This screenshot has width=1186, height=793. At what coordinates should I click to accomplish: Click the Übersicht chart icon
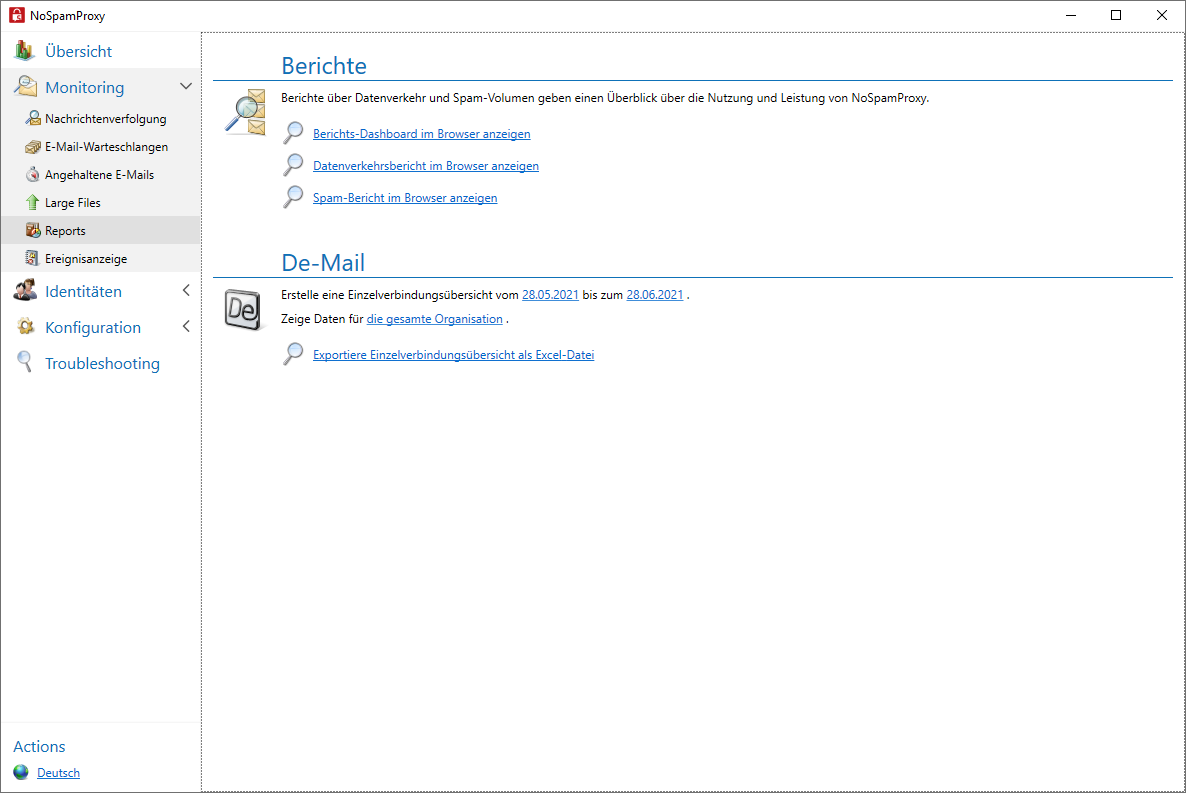click(24, 51)
